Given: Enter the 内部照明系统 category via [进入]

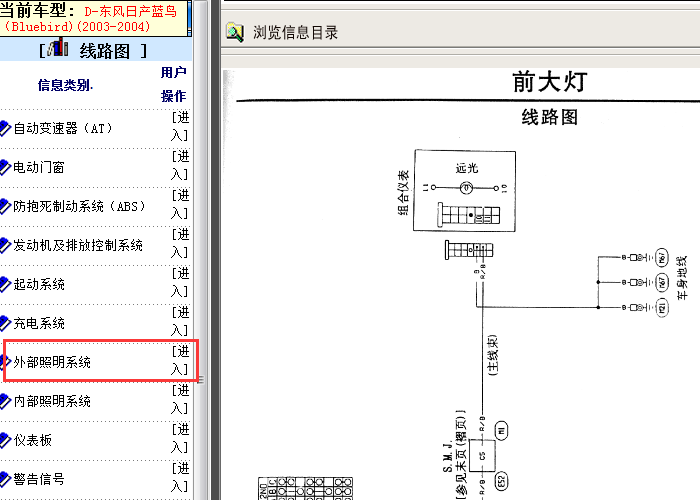Looking at the screenshot, I should click(x=180, y=399).
